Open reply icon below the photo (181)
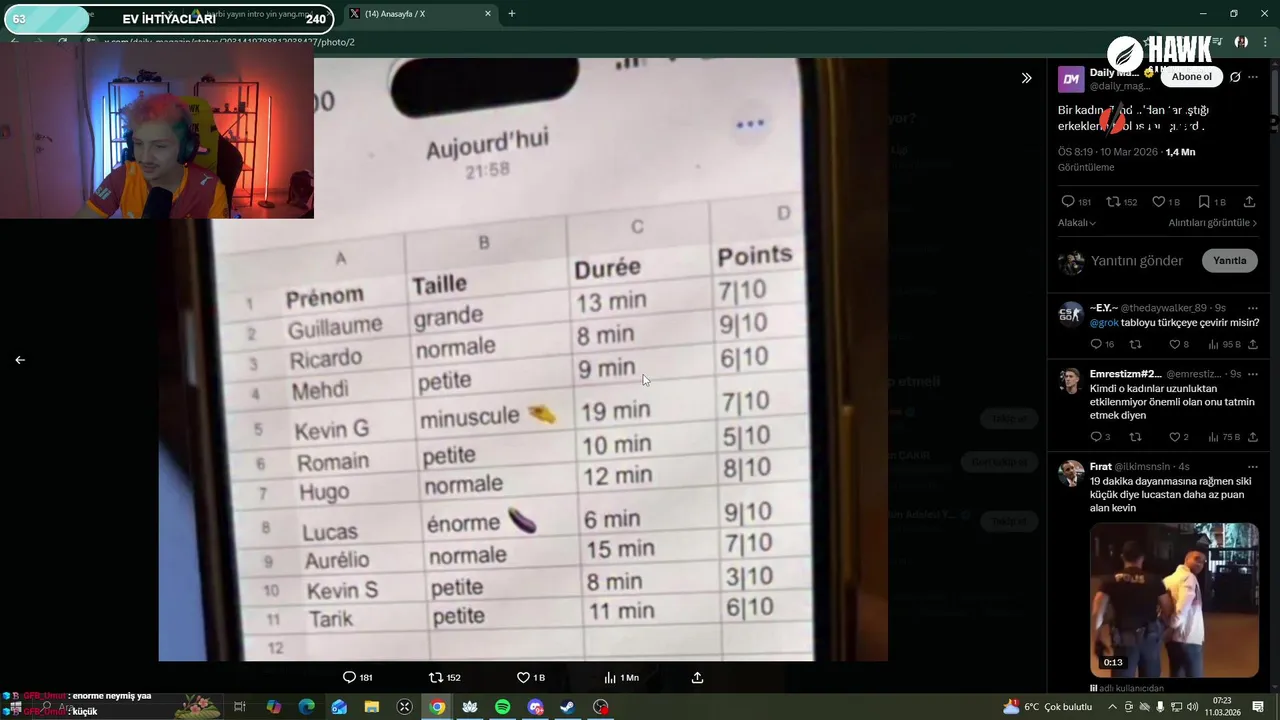Image resolution: width=1280 pixels, height=720 pixels. (358, 677)
